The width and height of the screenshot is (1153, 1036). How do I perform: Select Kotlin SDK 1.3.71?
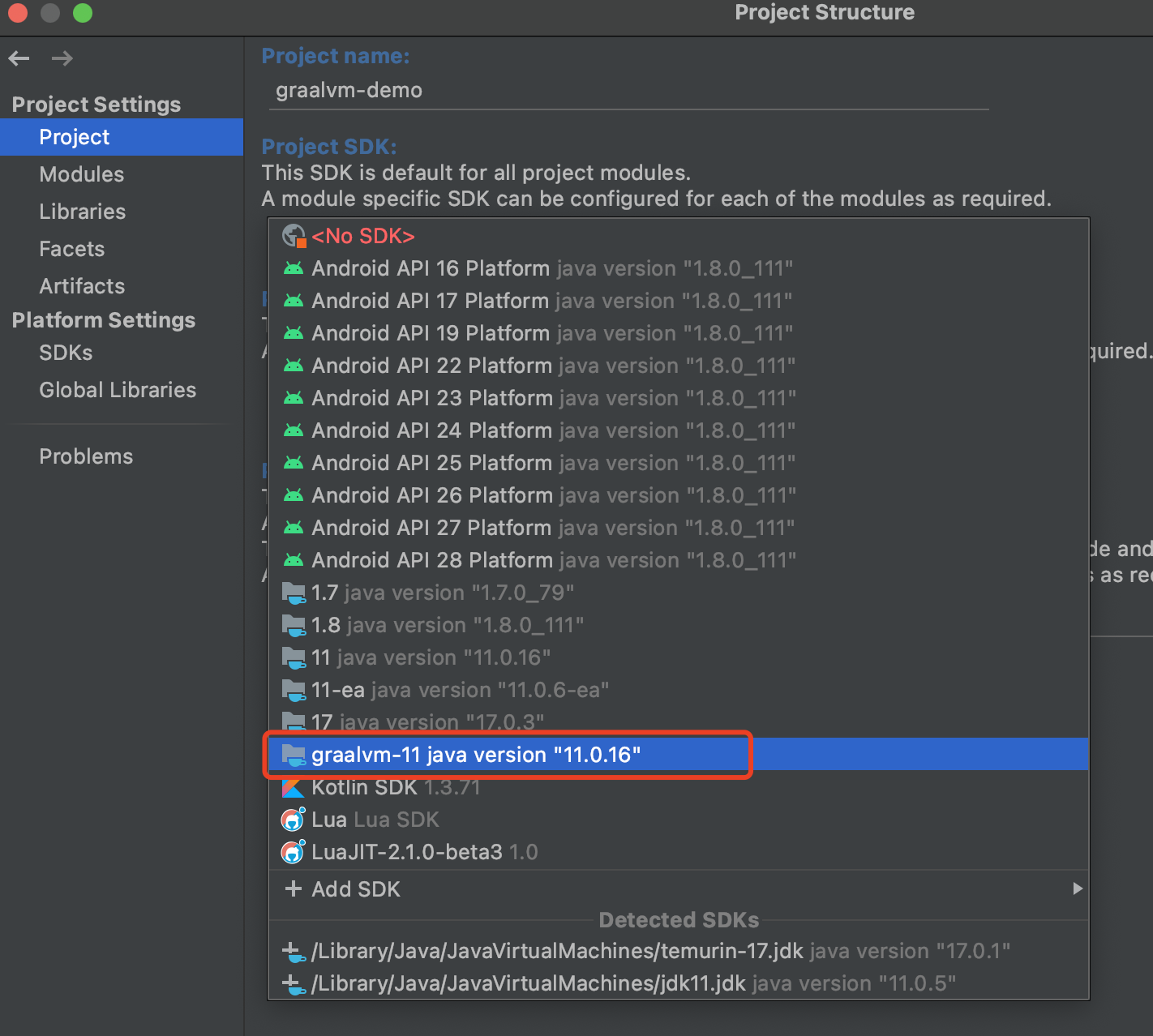[678, 787]
